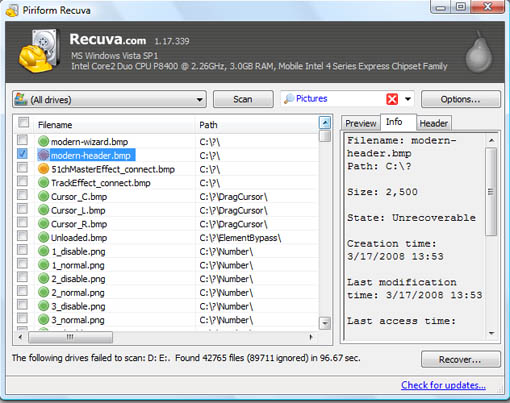The height and width of the screenshot is (403, 510).
Task: Open the Options... button
Action: tap(461, 99)
